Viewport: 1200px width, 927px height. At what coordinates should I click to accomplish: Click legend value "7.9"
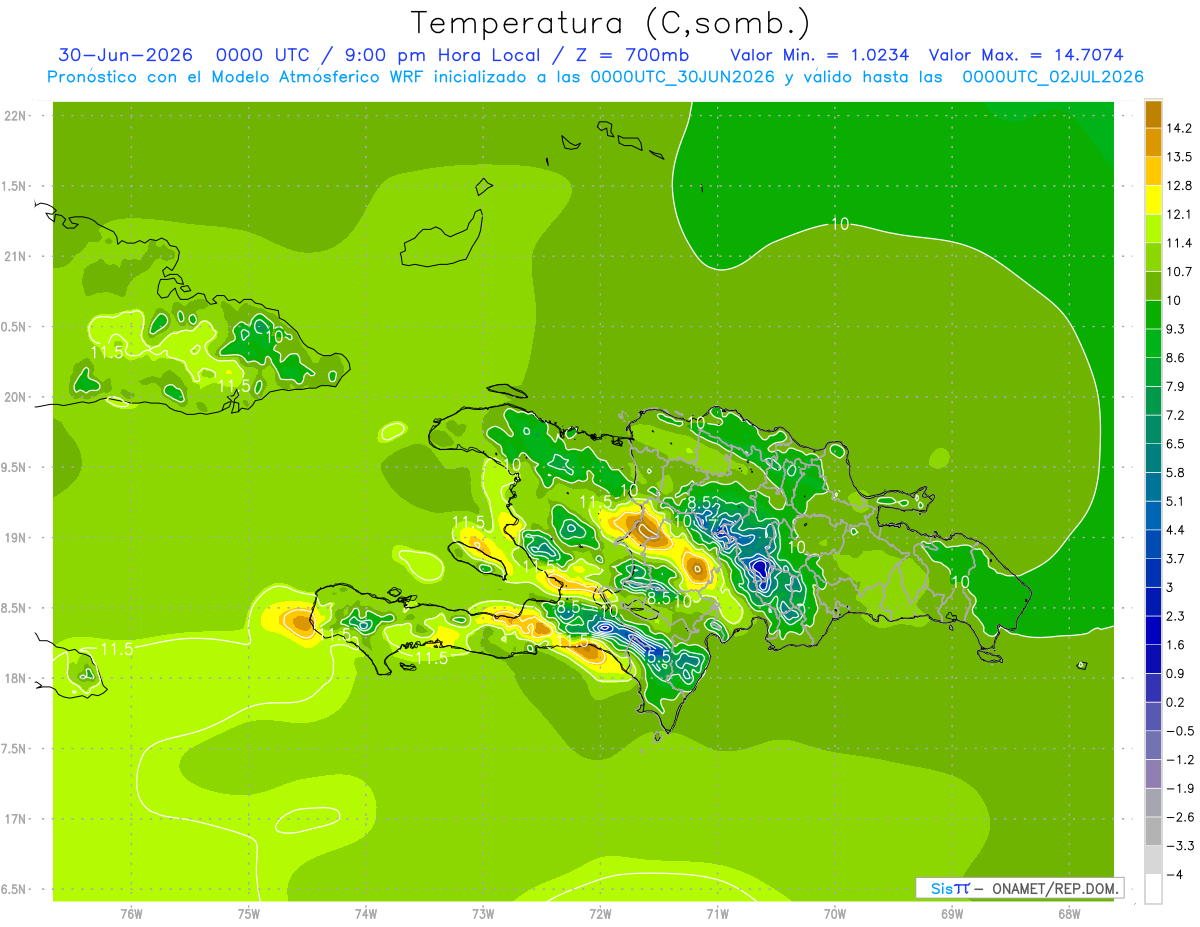point(1175,386)
